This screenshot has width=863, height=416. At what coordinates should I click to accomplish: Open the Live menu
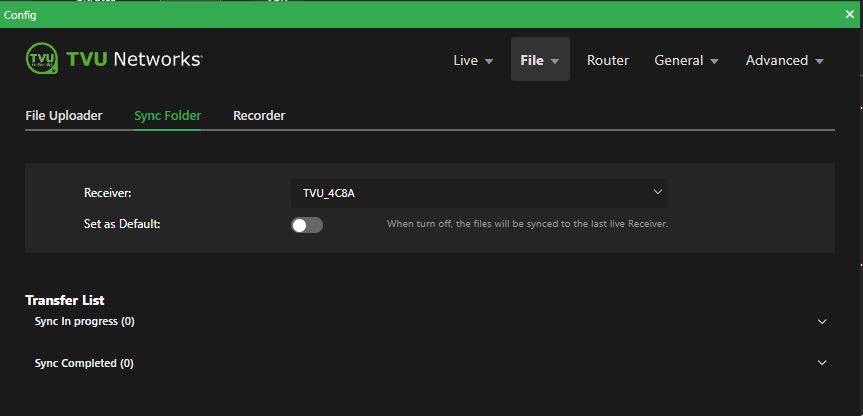(473, 61)
